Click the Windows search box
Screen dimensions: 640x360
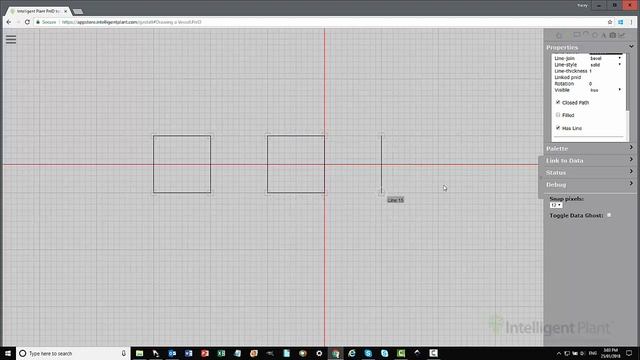click(x=73, y=353)
